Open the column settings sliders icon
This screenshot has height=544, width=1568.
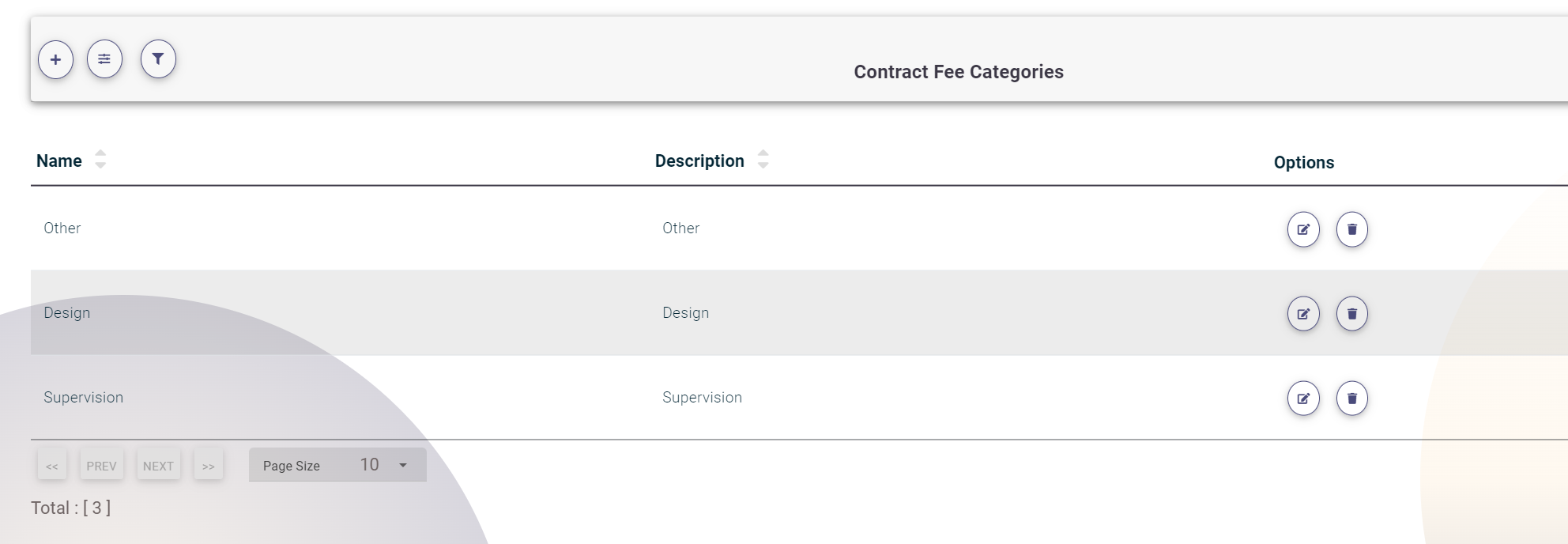[x=104, y=59]
